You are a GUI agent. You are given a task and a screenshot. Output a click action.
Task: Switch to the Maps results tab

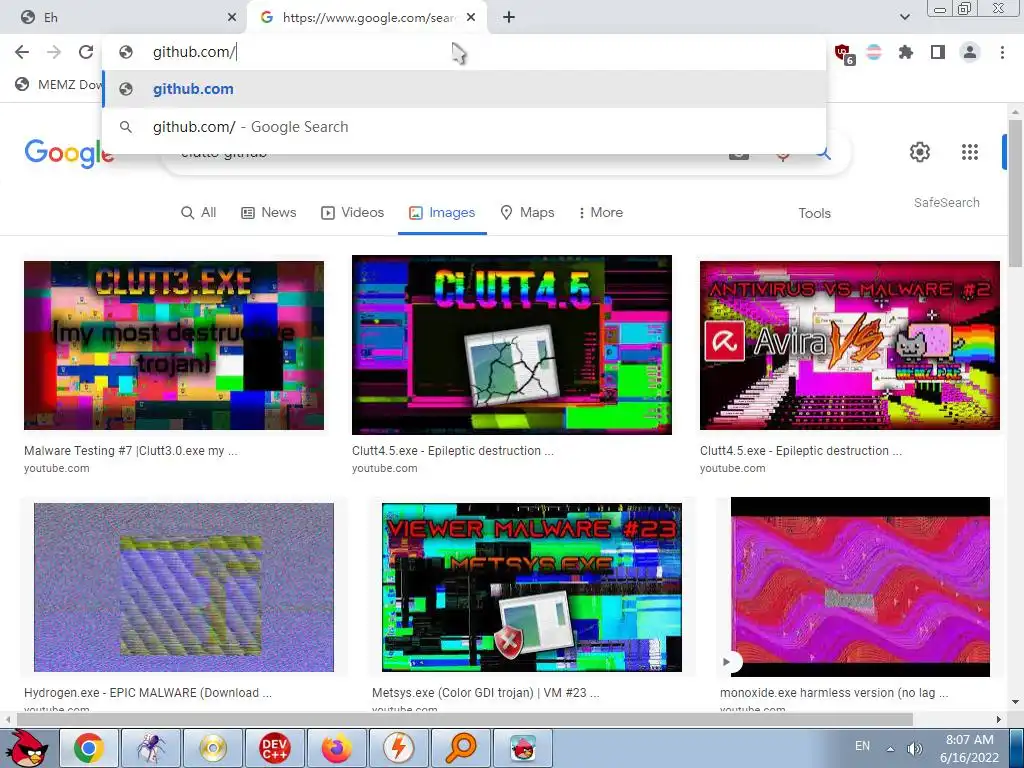click(528, 213)
